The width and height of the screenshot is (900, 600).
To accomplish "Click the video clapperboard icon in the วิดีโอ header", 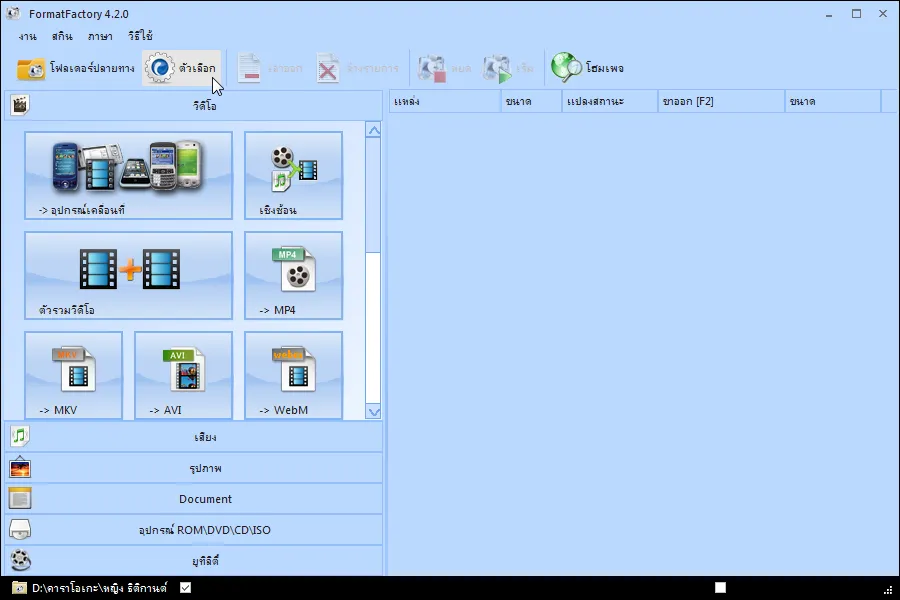I will point(20,105).
